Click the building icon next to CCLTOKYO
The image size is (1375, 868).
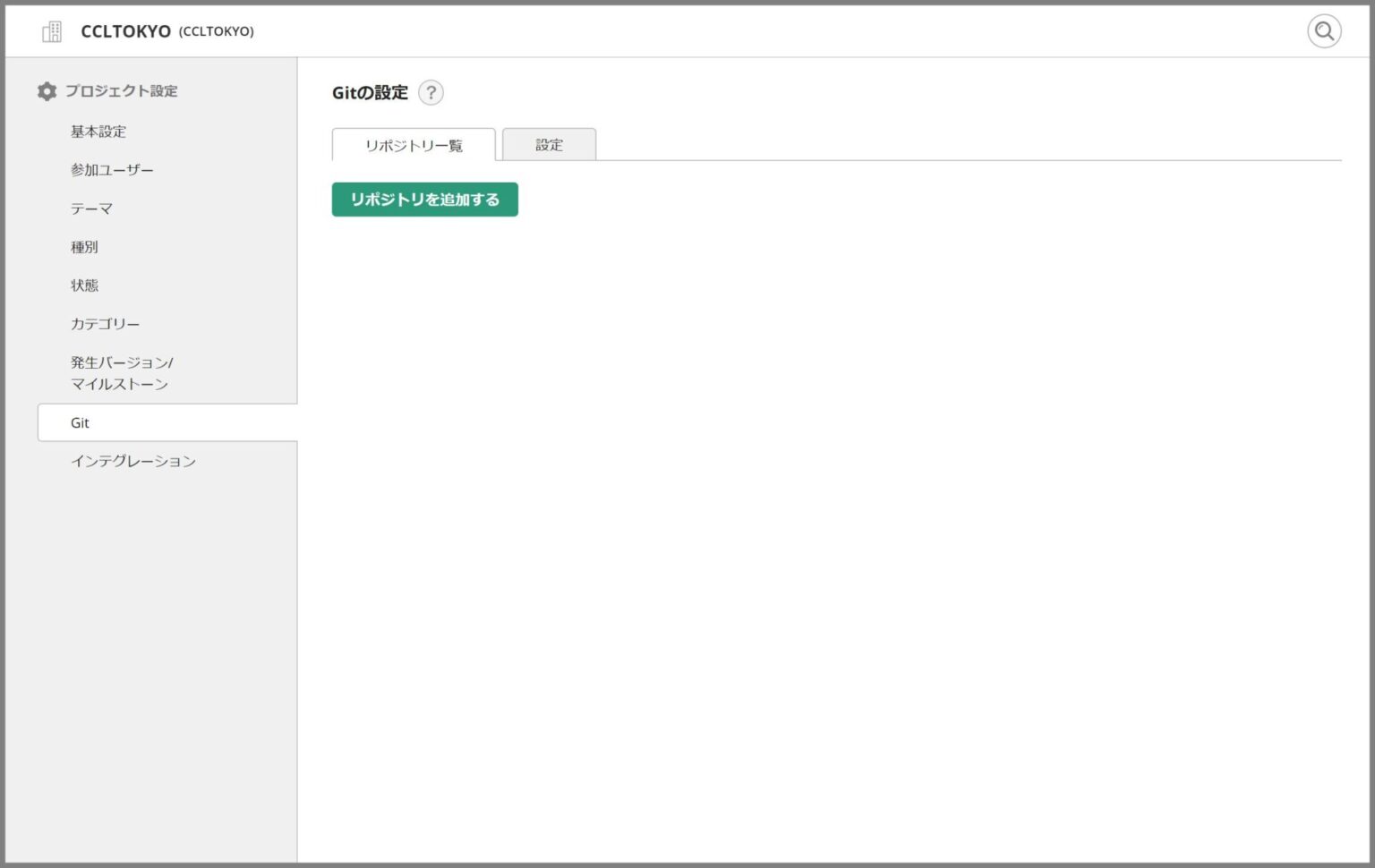[x=51, y=30]
